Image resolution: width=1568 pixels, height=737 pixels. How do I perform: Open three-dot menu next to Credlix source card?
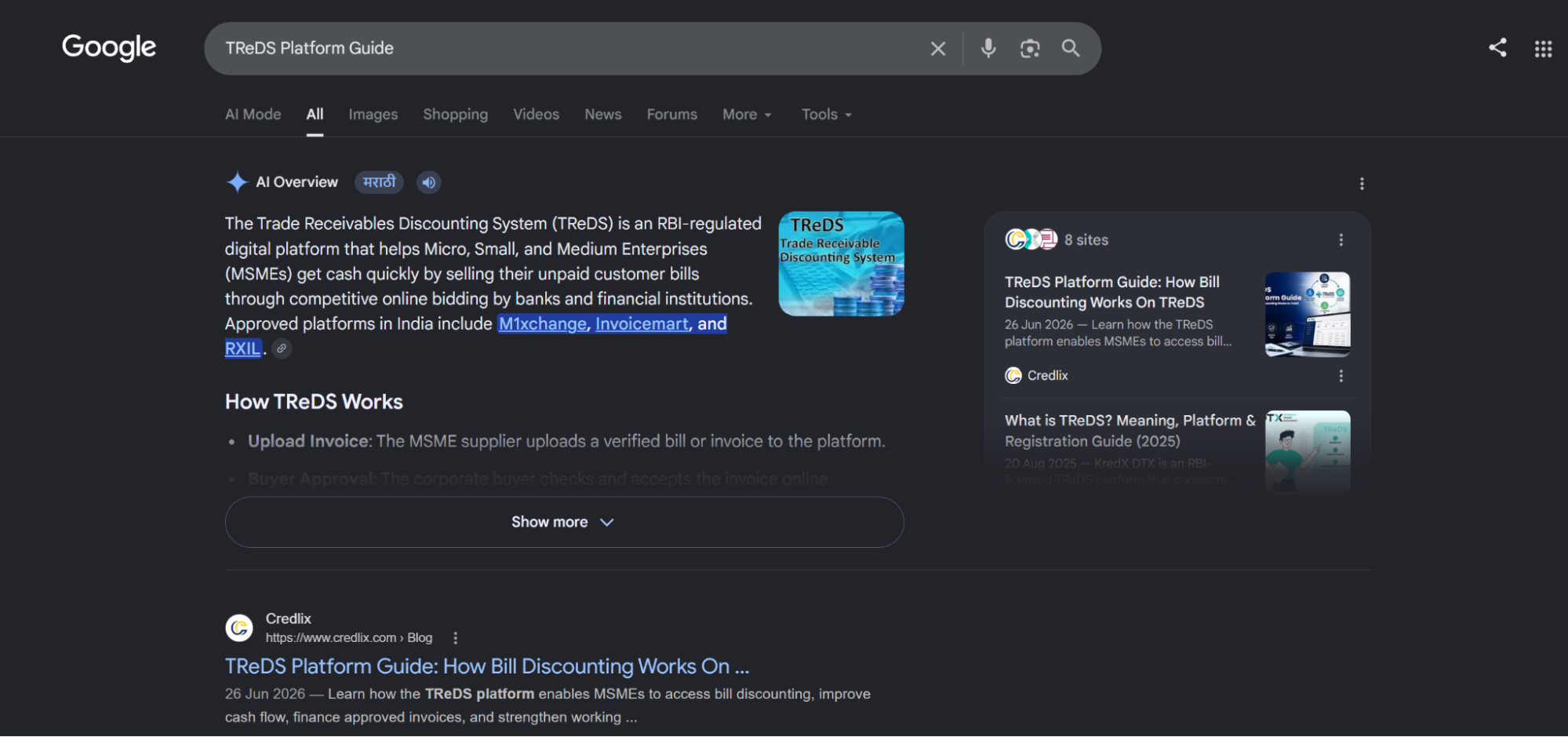tap(1341, 376)
